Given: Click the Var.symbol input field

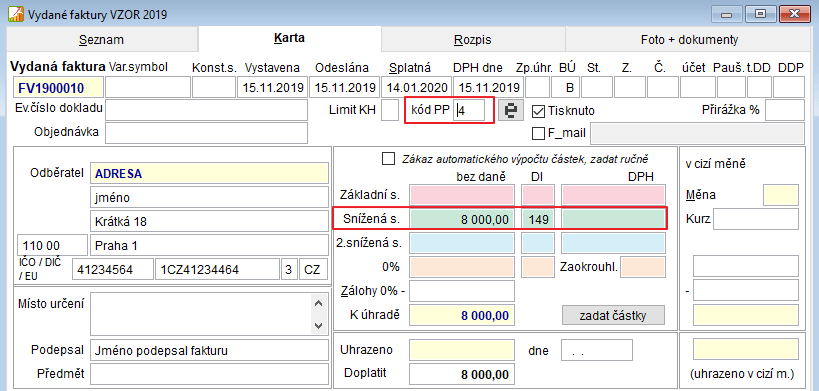Looking at the screenshot, I should 148,87.
